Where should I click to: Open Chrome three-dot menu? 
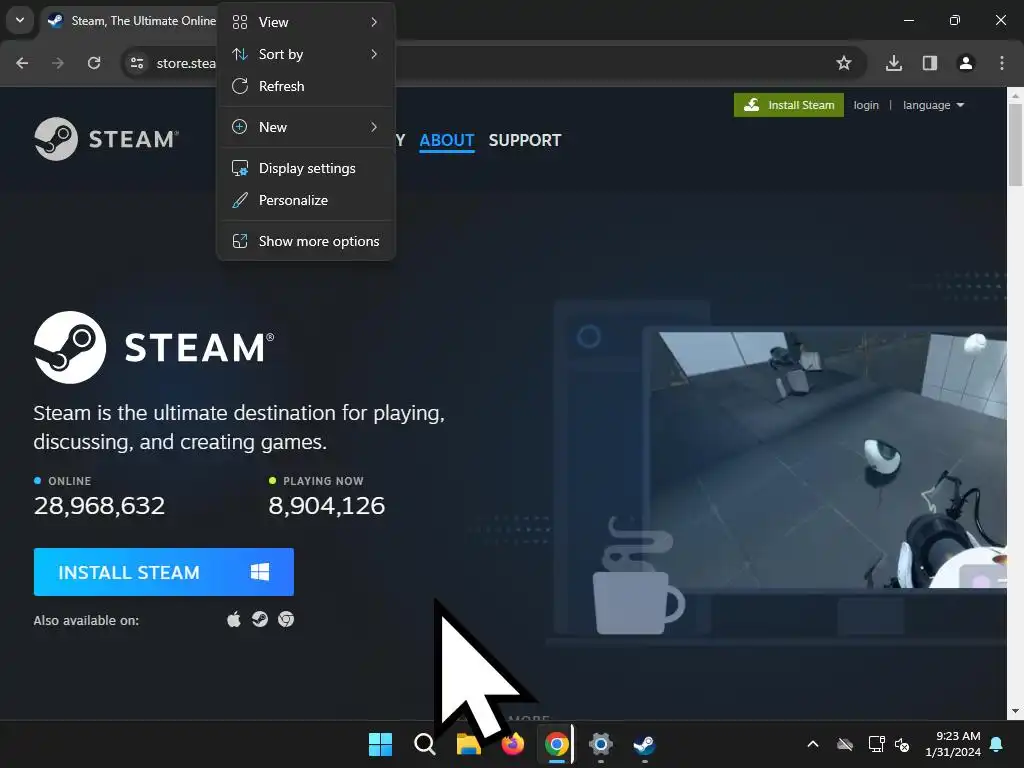coord(1002,63)
